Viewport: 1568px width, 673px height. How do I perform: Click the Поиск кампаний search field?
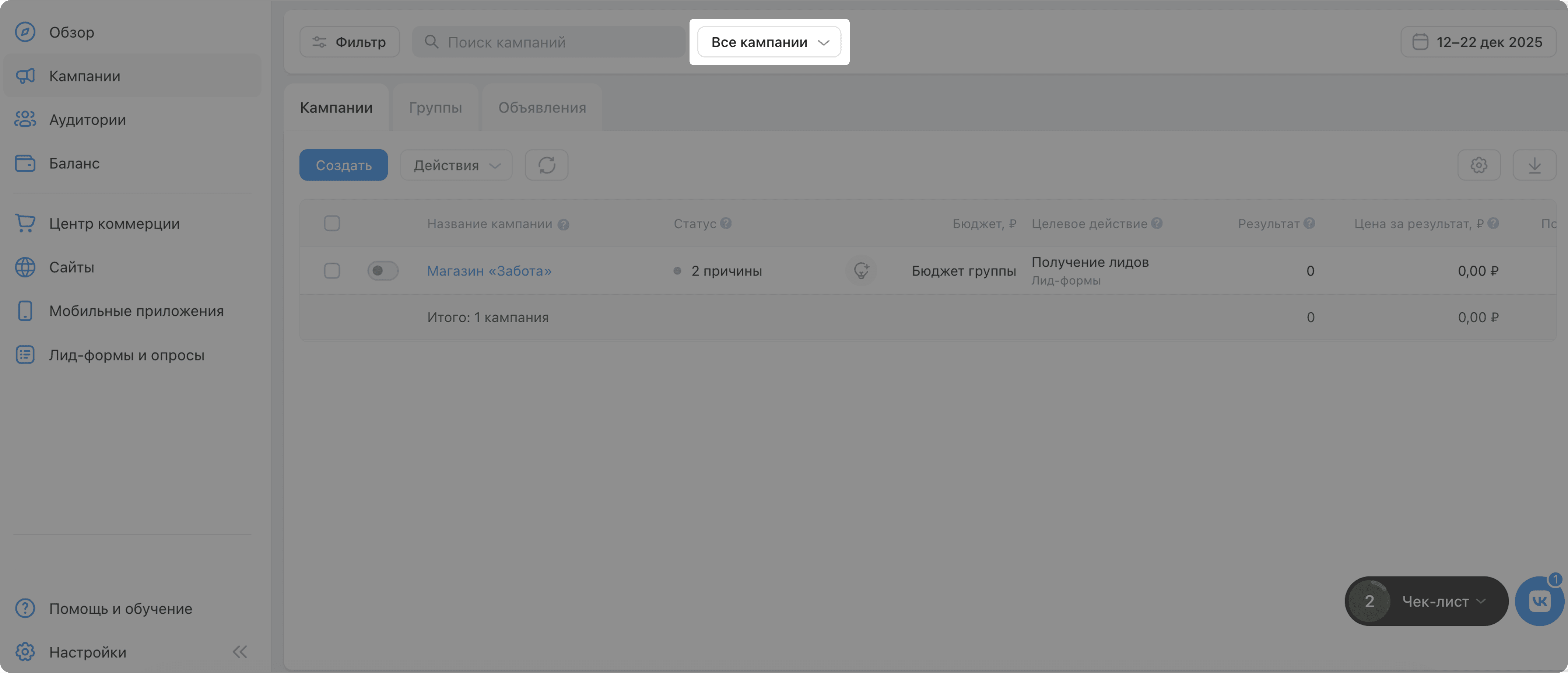point(554,42)
